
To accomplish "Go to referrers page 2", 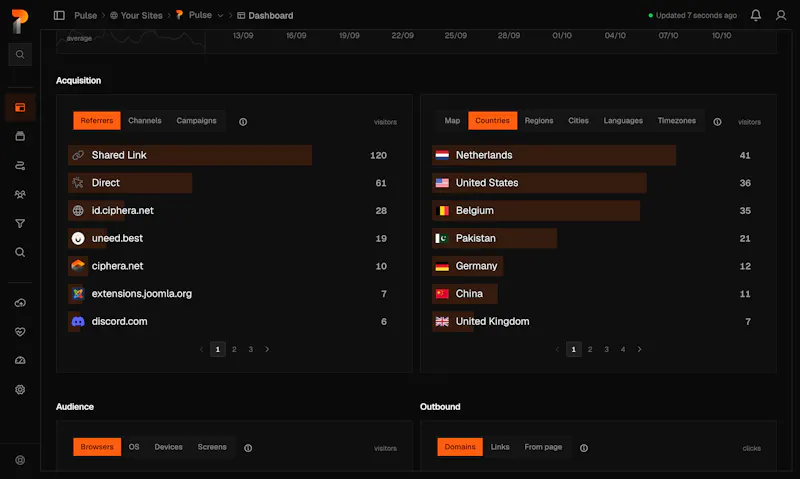I will coord(234,349).
